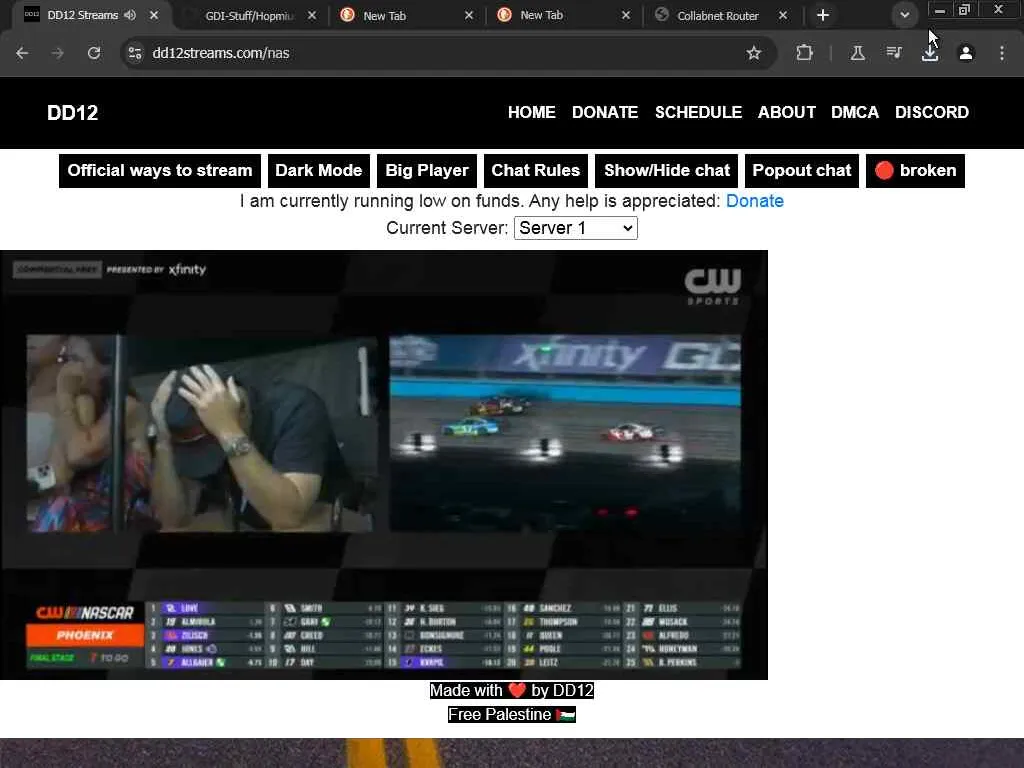The image size is (1024, 768).
Task: Click Popout chat button
Action: (x=802, y=170)
